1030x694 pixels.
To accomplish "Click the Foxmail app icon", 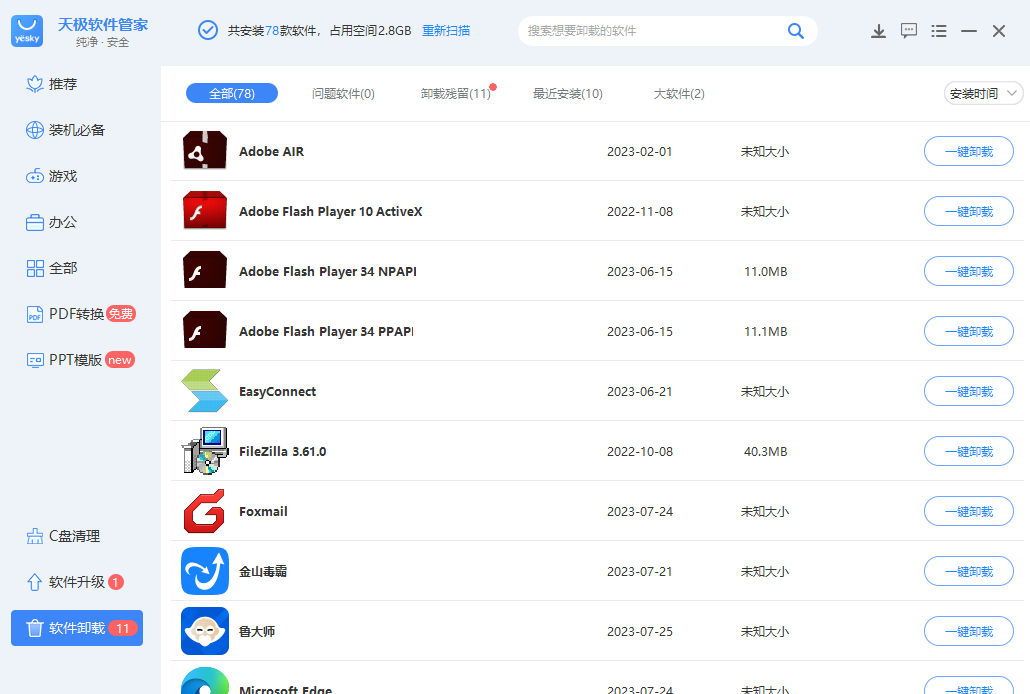I will [x=205, y=511].
